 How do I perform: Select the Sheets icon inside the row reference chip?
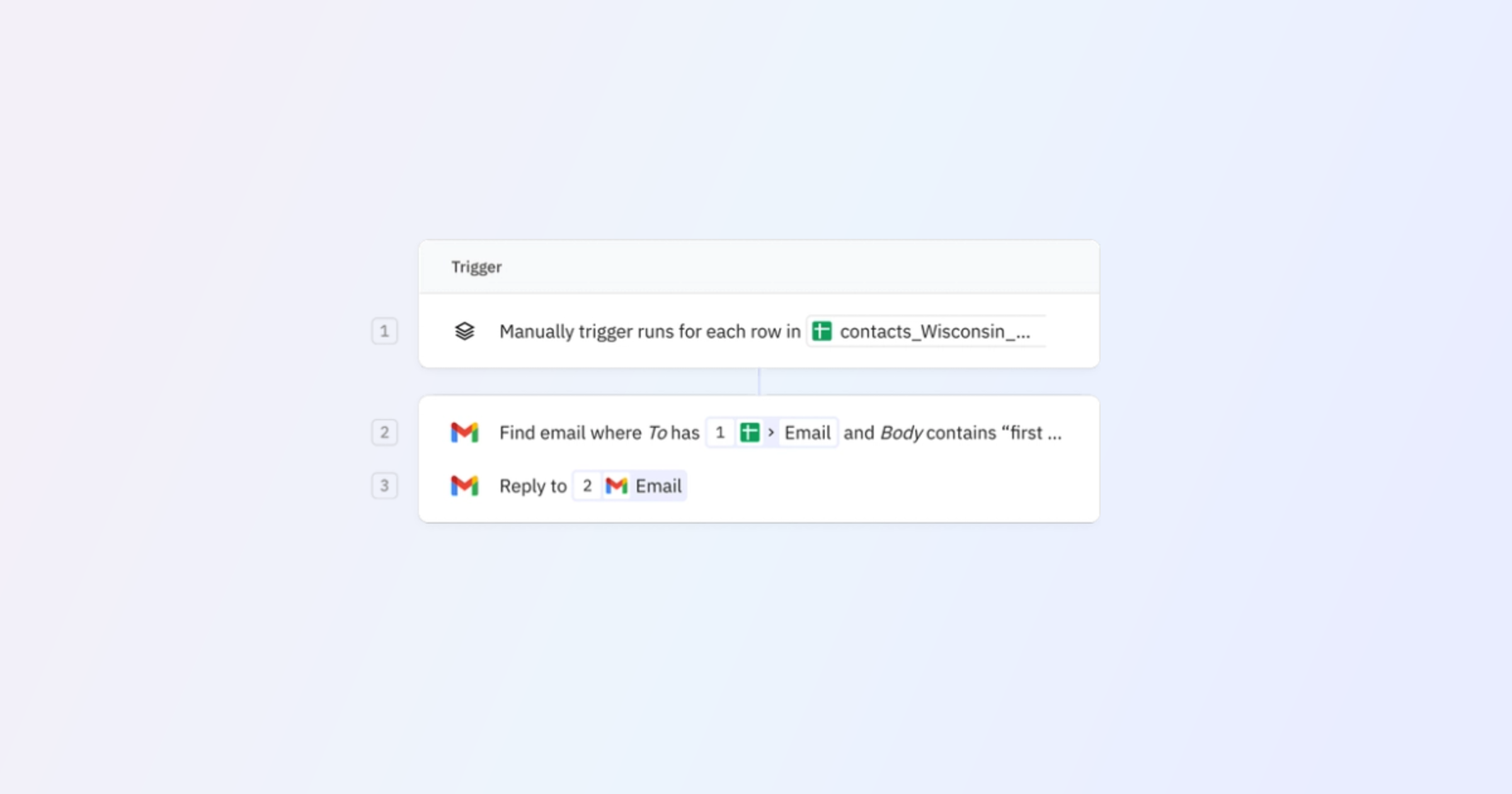click(x=749, y=432)
